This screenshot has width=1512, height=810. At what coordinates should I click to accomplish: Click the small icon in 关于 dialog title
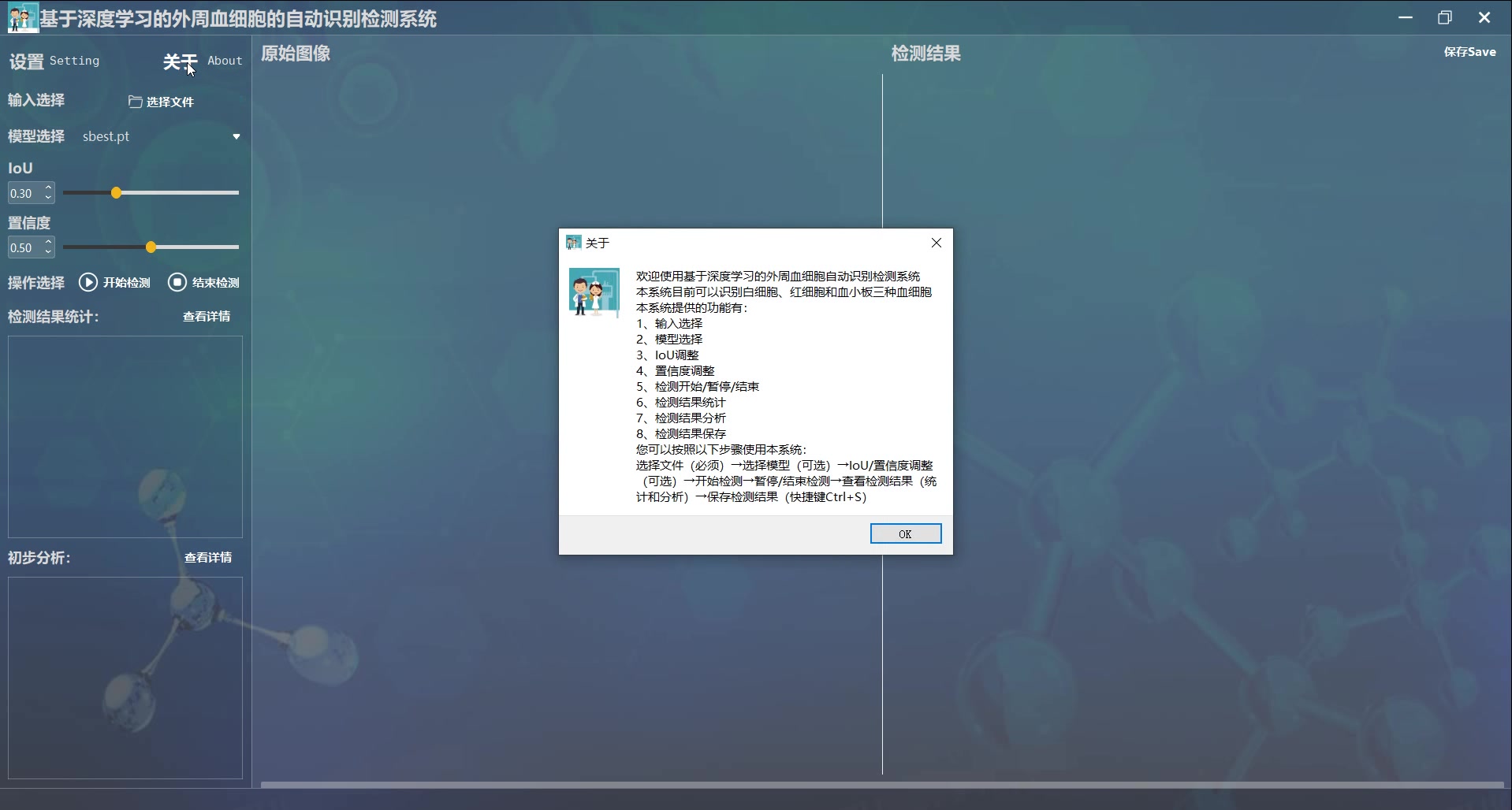point(573,243)
